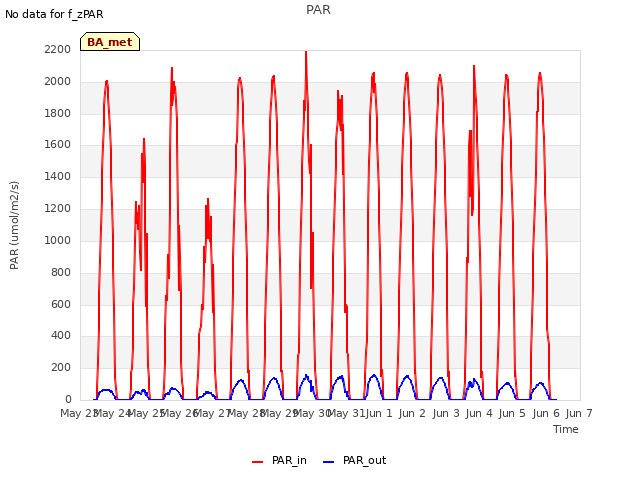Click the red PAR_in legend swatch
Screen dimensions: 640x480
pos(258,461)
